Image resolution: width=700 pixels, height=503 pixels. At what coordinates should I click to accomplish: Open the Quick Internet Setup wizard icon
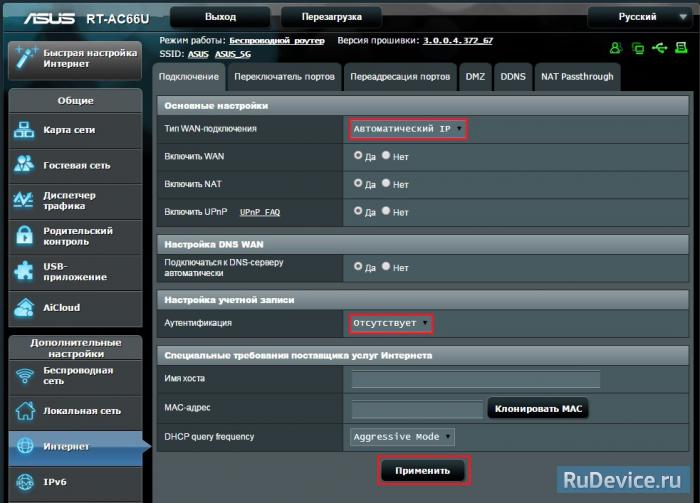coord(26,58)
